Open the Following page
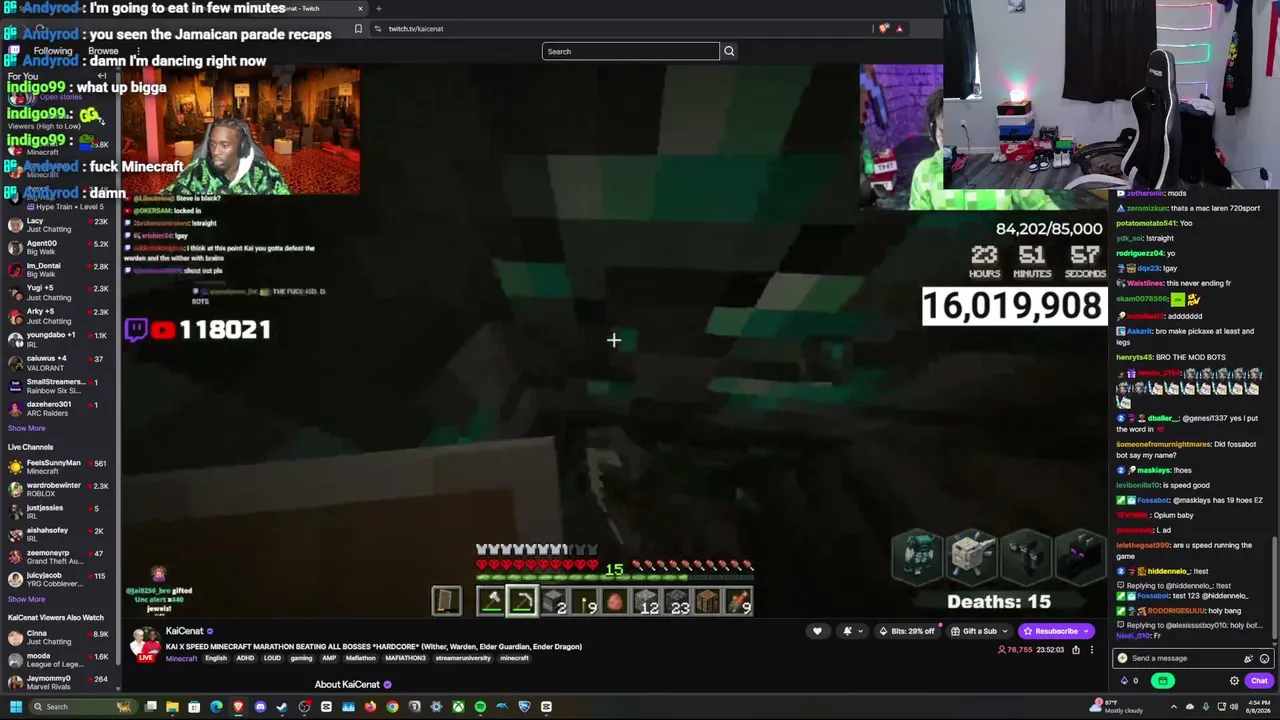The image size is (1280, 720). pos(53,51)
